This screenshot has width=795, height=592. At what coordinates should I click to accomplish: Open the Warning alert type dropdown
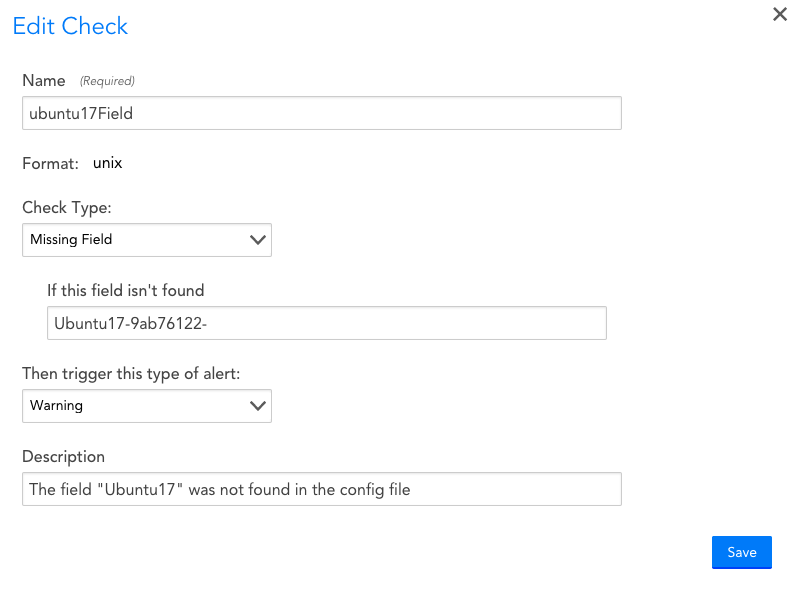coord(147,406)
